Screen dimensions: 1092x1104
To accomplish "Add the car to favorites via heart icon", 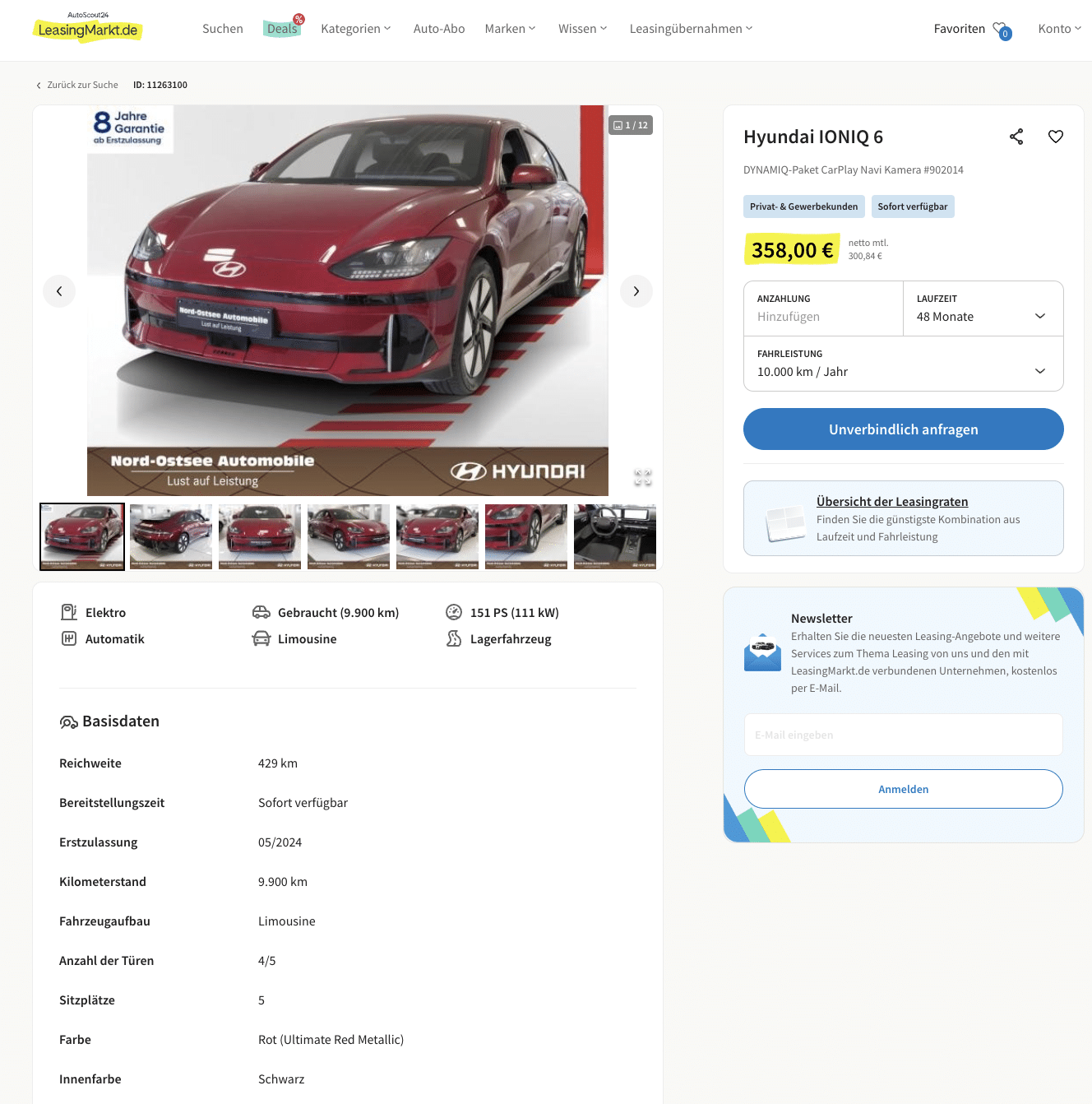I will 1056,137.
